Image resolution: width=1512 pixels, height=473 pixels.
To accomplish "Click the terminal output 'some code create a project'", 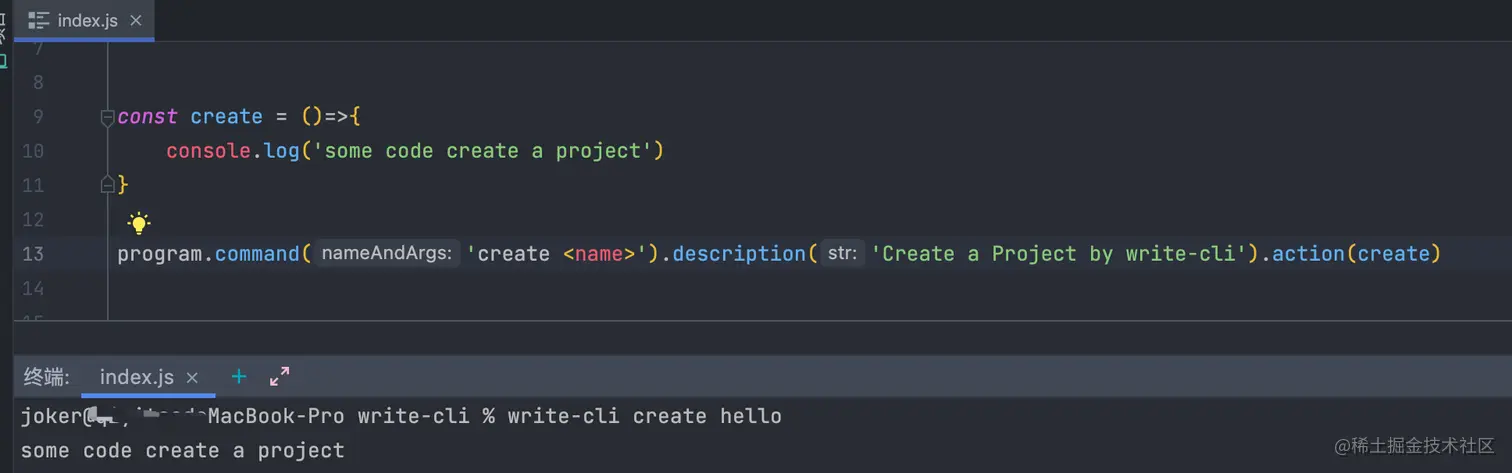I will [x=182, y=451].
